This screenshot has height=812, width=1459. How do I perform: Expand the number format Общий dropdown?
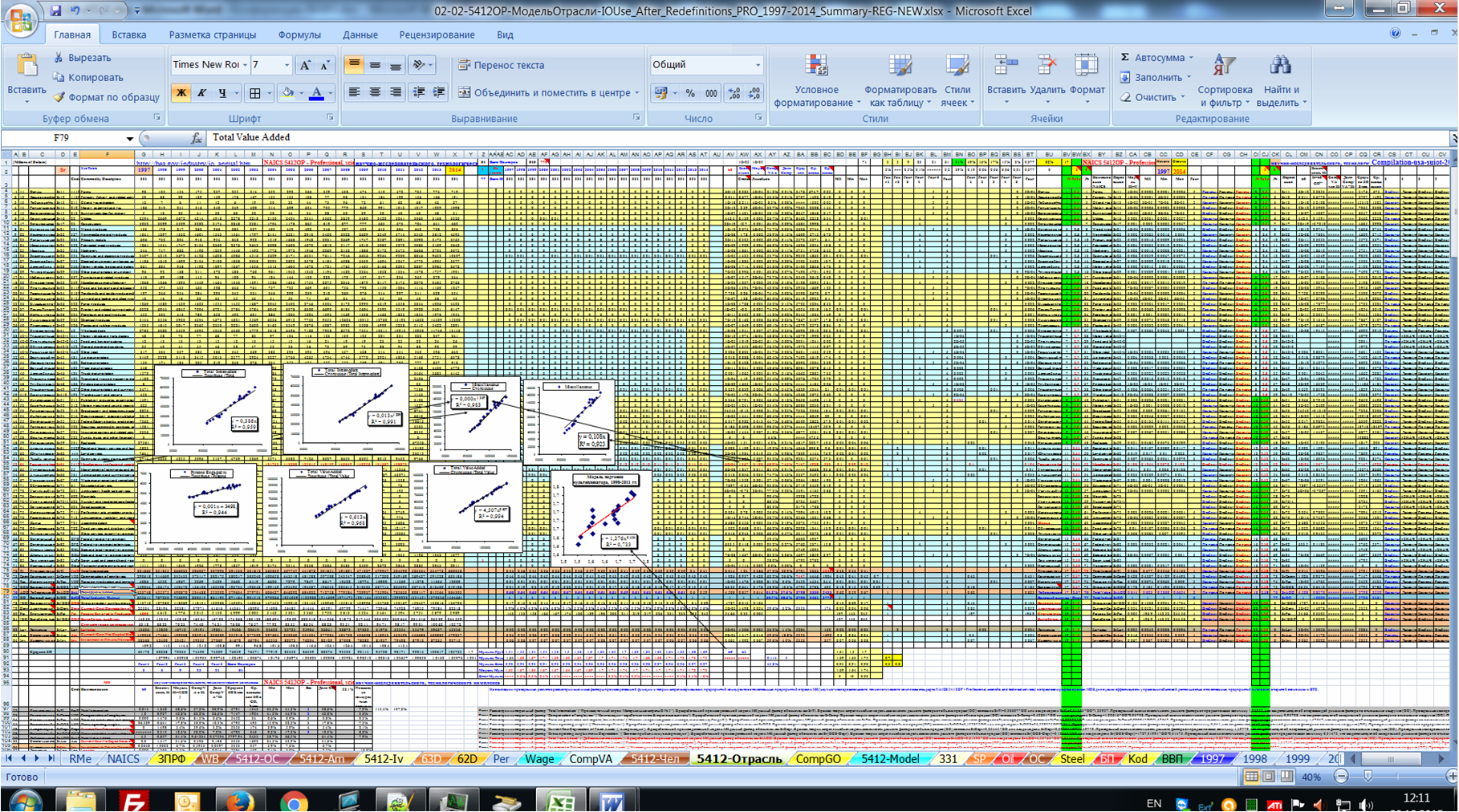click(x=757, y=65)
